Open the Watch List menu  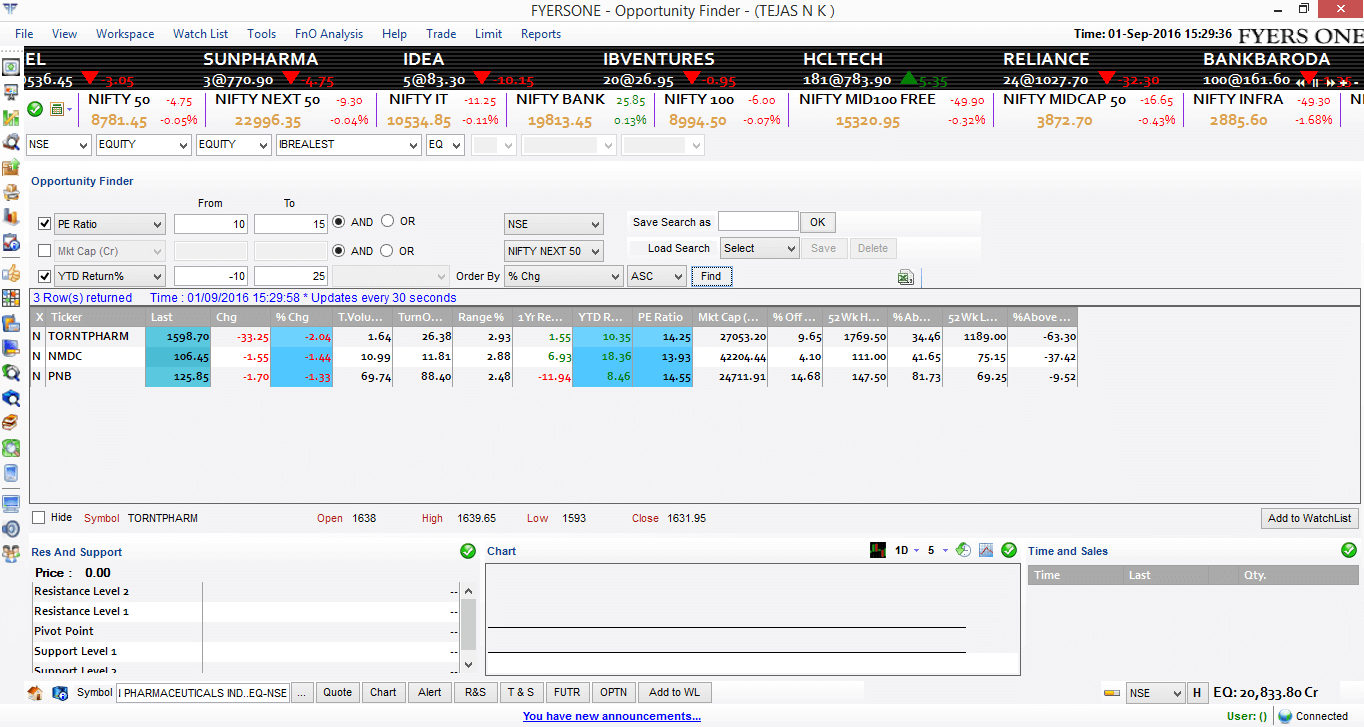tap(200, 34)
